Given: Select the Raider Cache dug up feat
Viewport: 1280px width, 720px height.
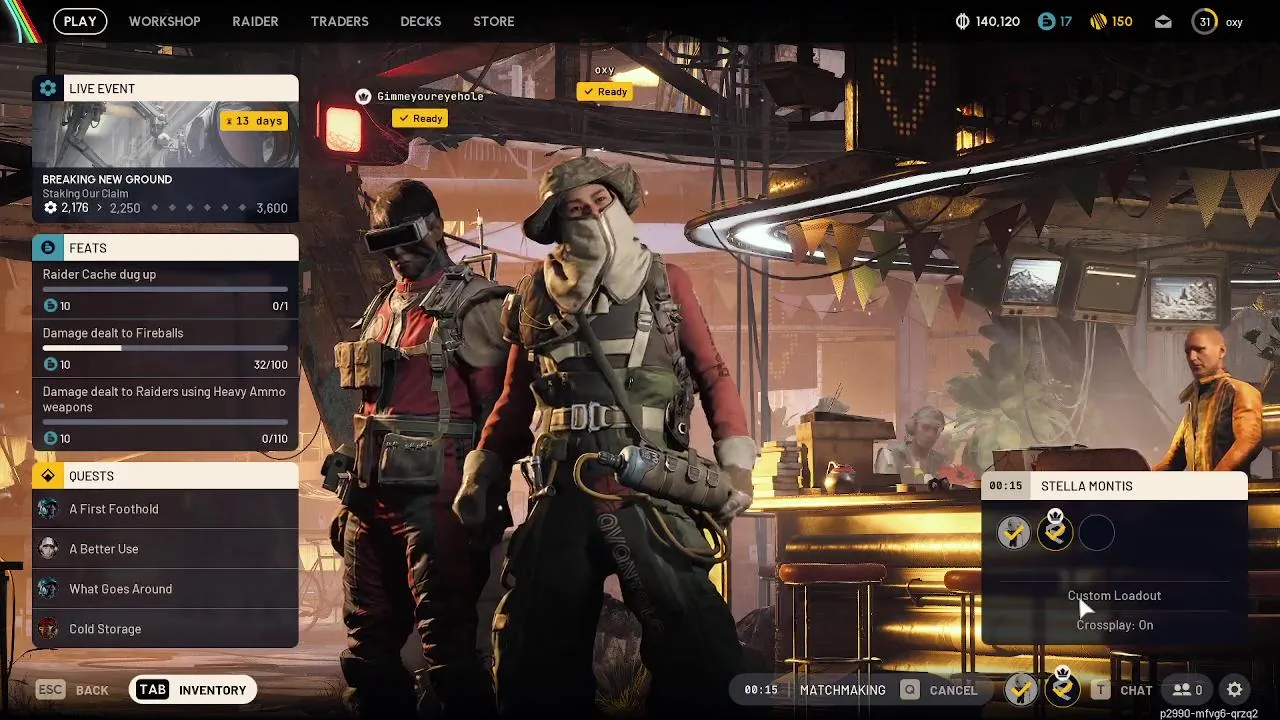Looking at the screenshot, I should pyautogui.click(x=165, y=290).
